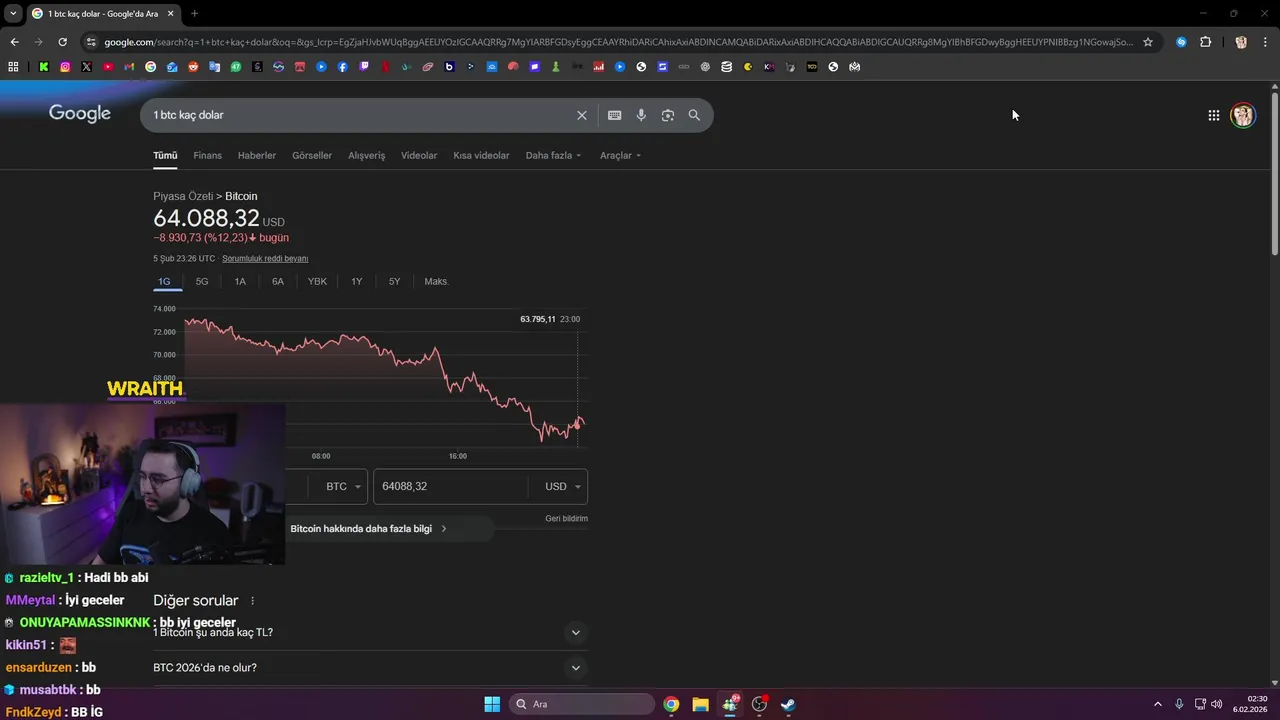
Task: Open the Facebook bookmark
Action: pyautogui.click(x=342, y=67)
